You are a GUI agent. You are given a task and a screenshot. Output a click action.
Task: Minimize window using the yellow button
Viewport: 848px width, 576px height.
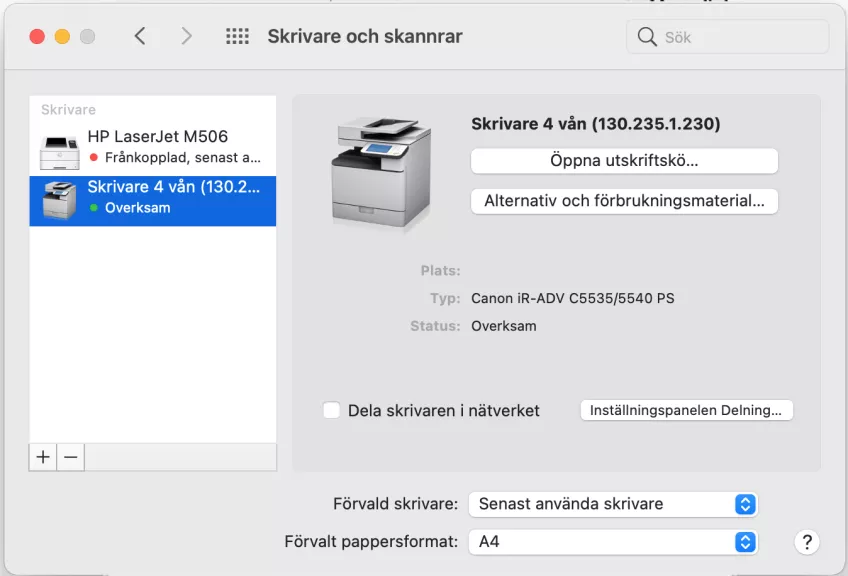(62, 37)
